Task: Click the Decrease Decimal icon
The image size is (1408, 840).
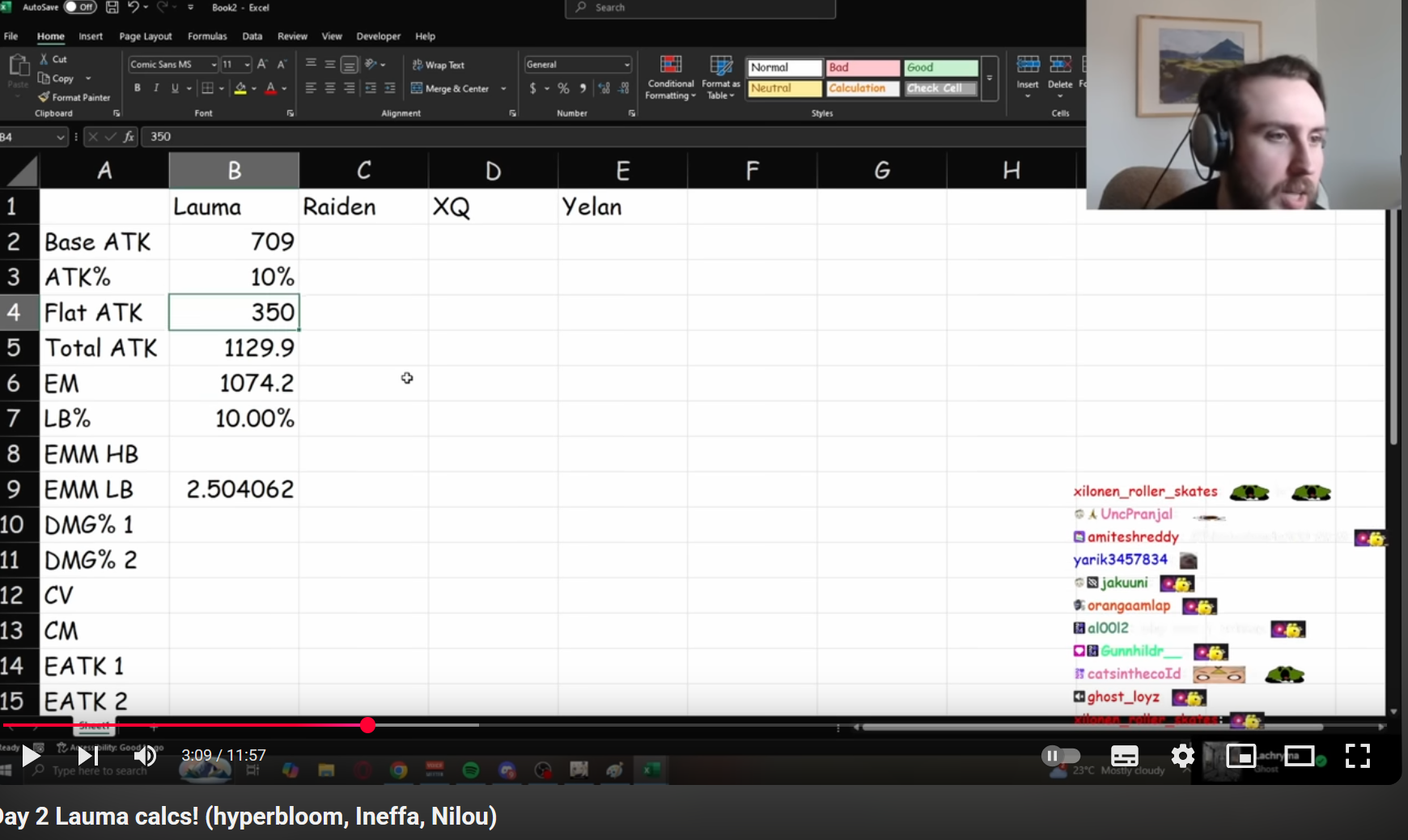Action: click(x=624, y=88)
